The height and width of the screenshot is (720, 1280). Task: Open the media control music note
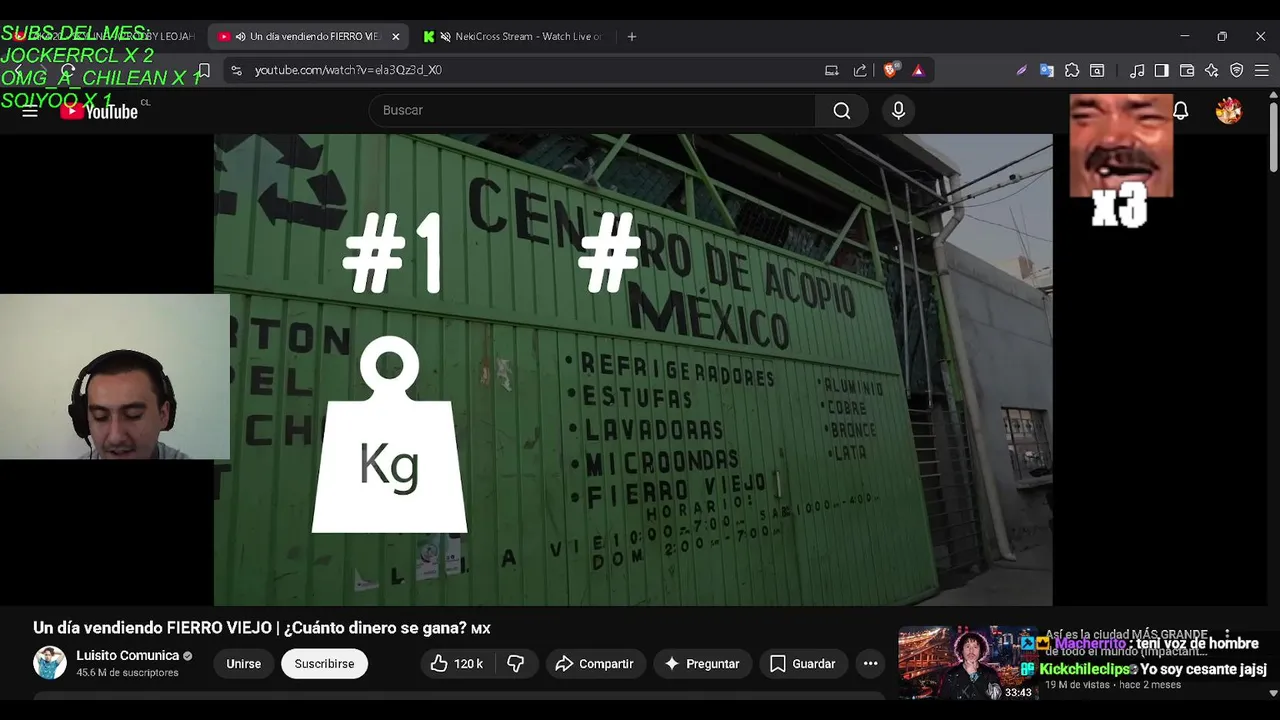click(1137, 70)
